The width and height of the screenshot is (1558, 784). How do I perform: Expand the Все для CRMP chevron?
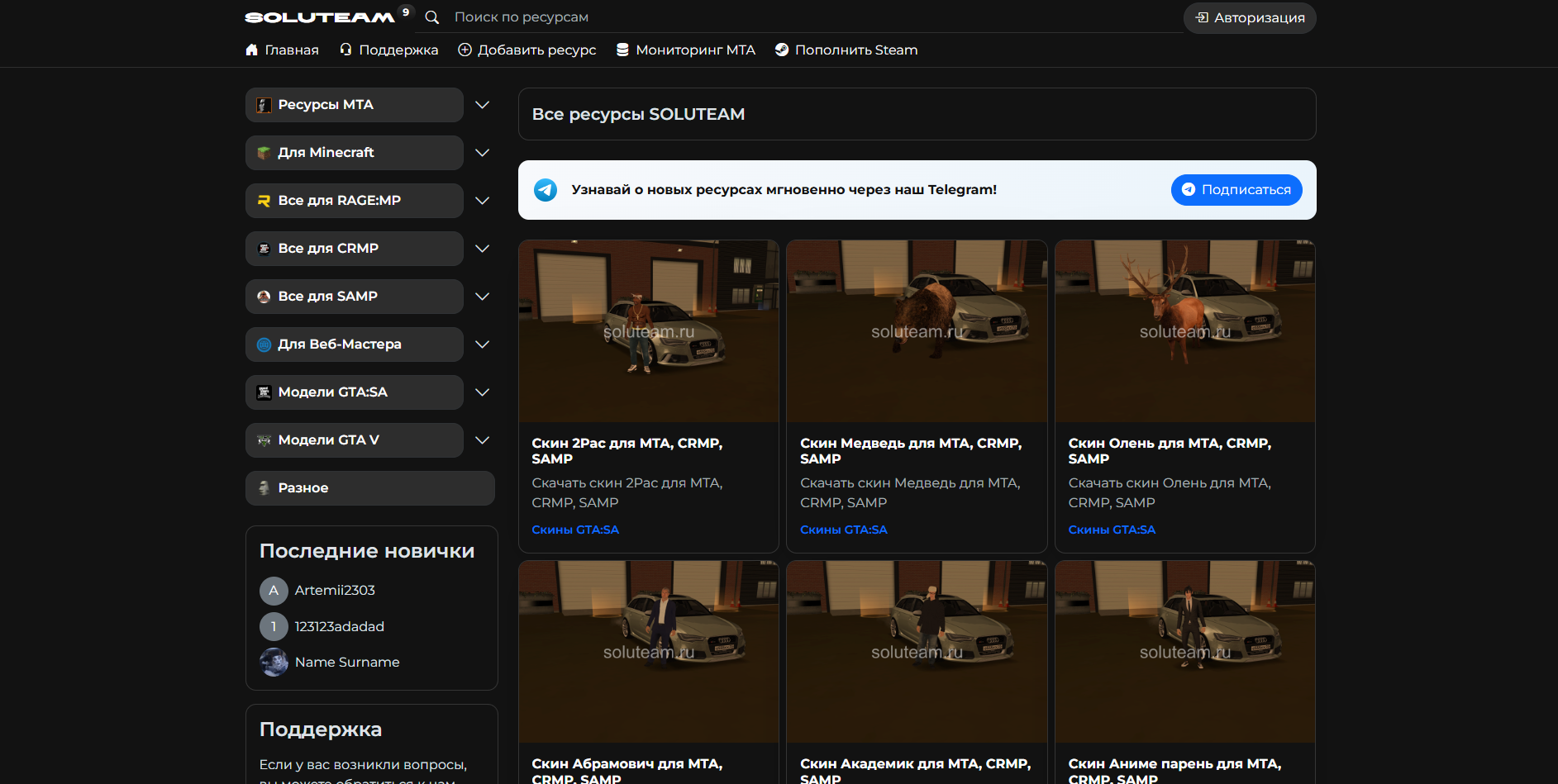click(x=483, y=249)
